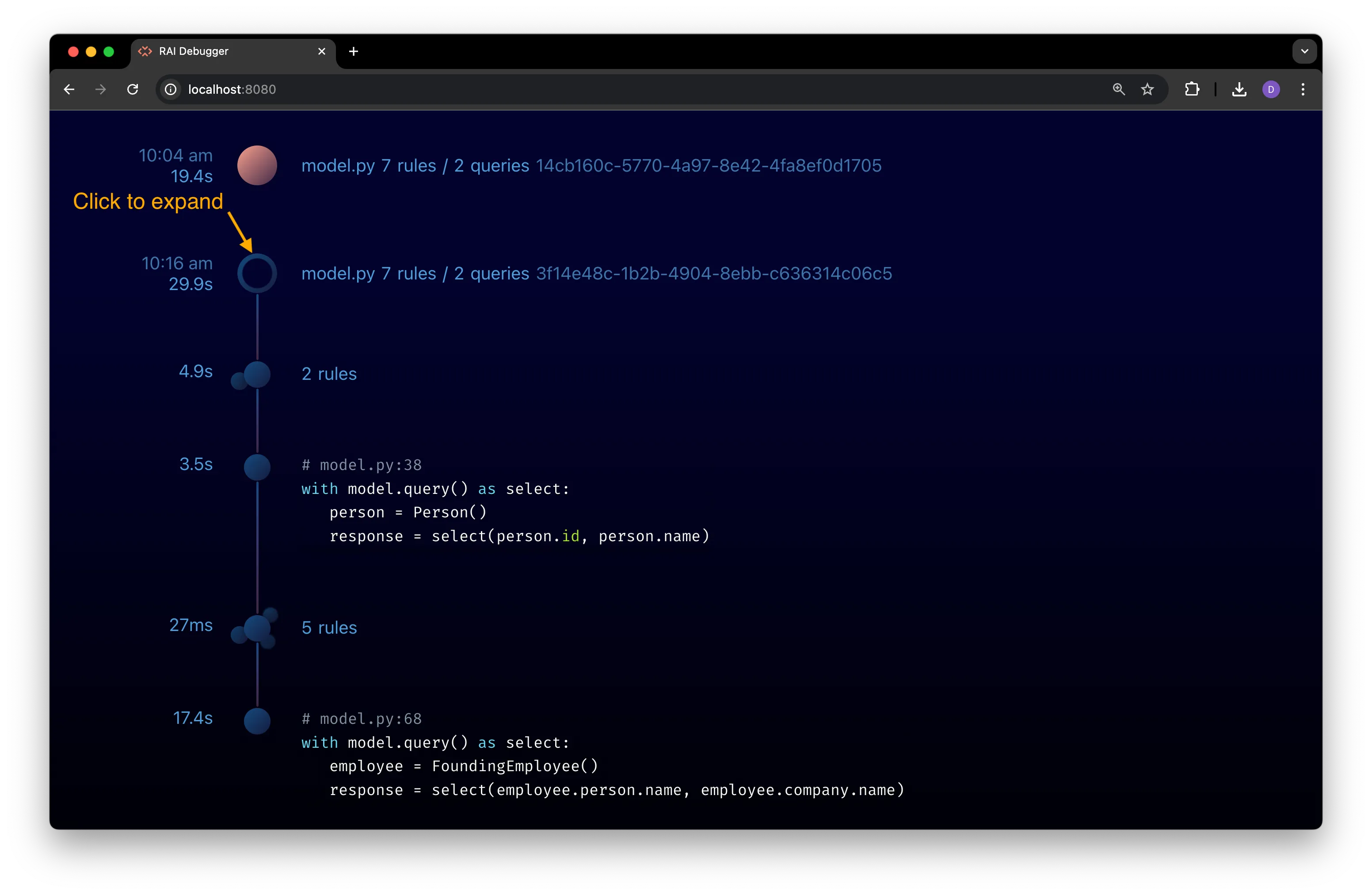Screen dimensions: 1372x895
Task: Click 'employee = FoundingEmployee()' code line
Action: tap(464, 766)
